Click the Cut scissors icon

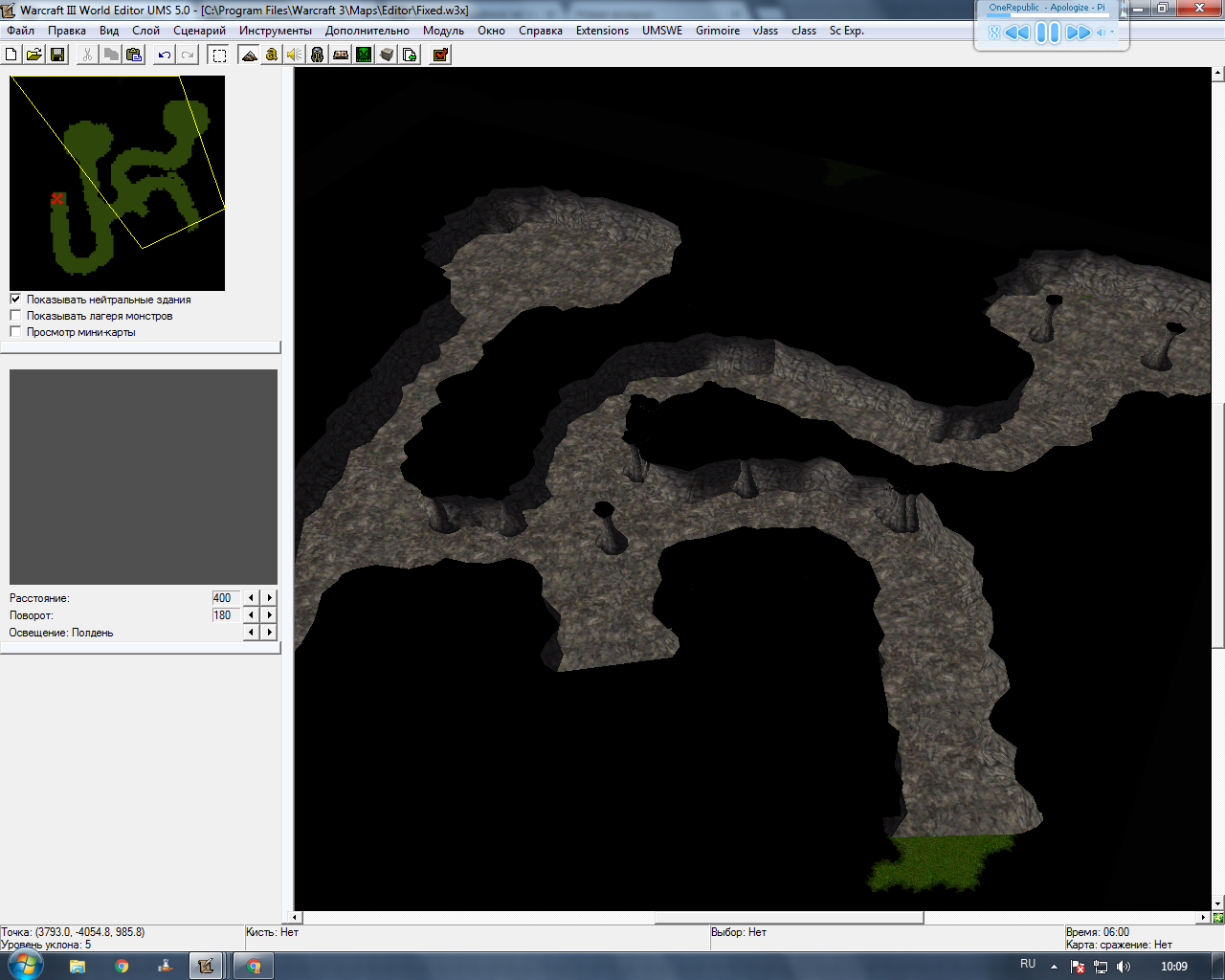tap(88, 55)
